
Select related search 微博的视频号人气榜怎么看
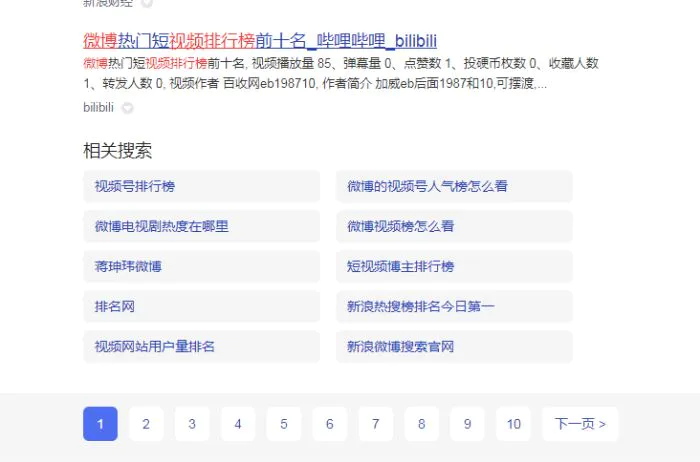point(454,186)
